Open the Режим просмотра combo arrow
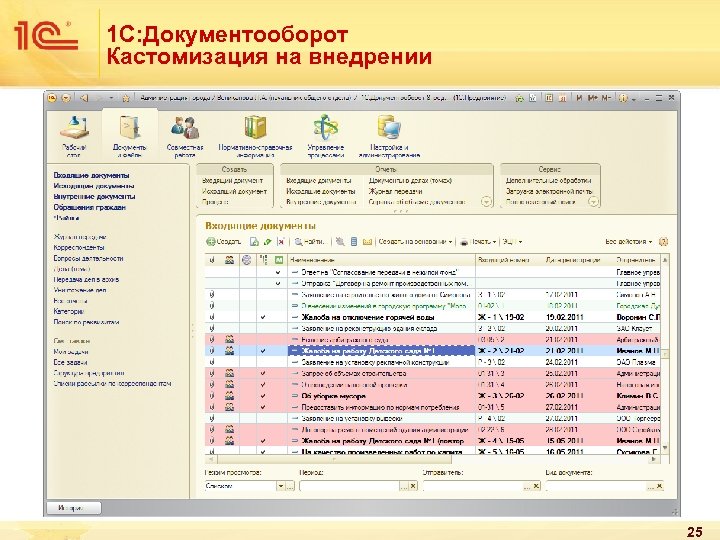The width and height of the screenshot is (720, 540). tap(281, 486)
